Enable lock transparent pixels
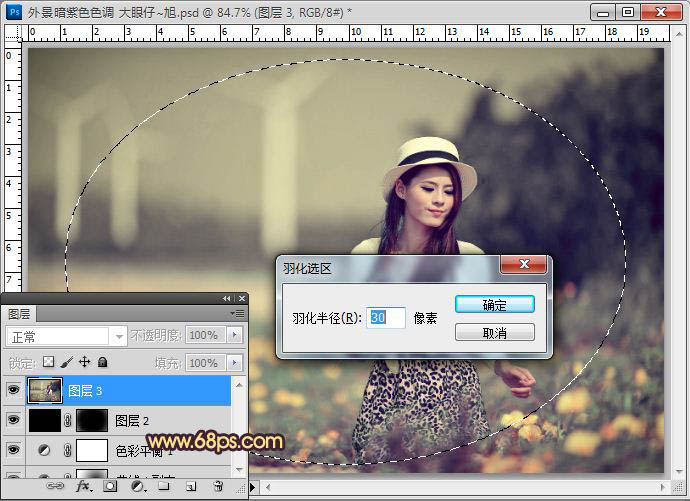 [48, 362]
